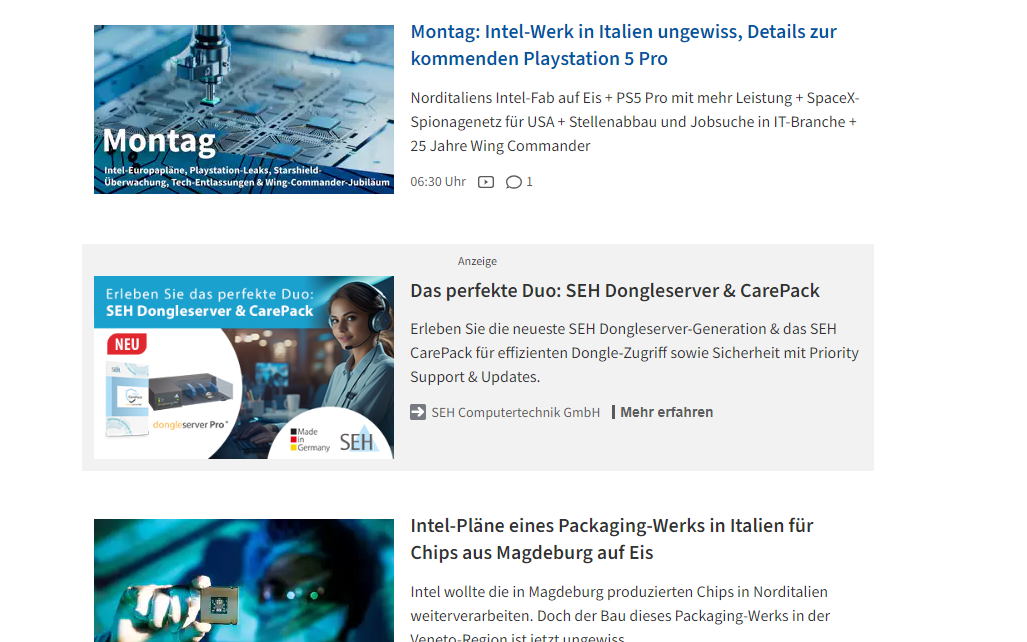Image resolution: width=1027 pixels, height=642 pixels.
Task: Click the arrow icon beside SEH Computertechnik GmbH
Action: click(x=418, y=412)
